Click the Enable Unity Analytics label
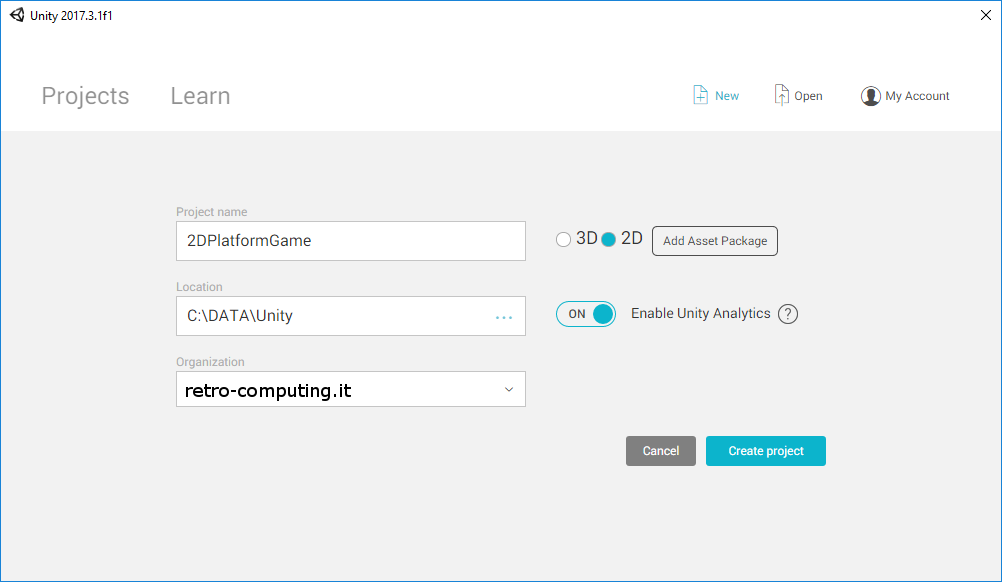Image resolution: width=1002 pixels, height=582 pixels. 700,314
